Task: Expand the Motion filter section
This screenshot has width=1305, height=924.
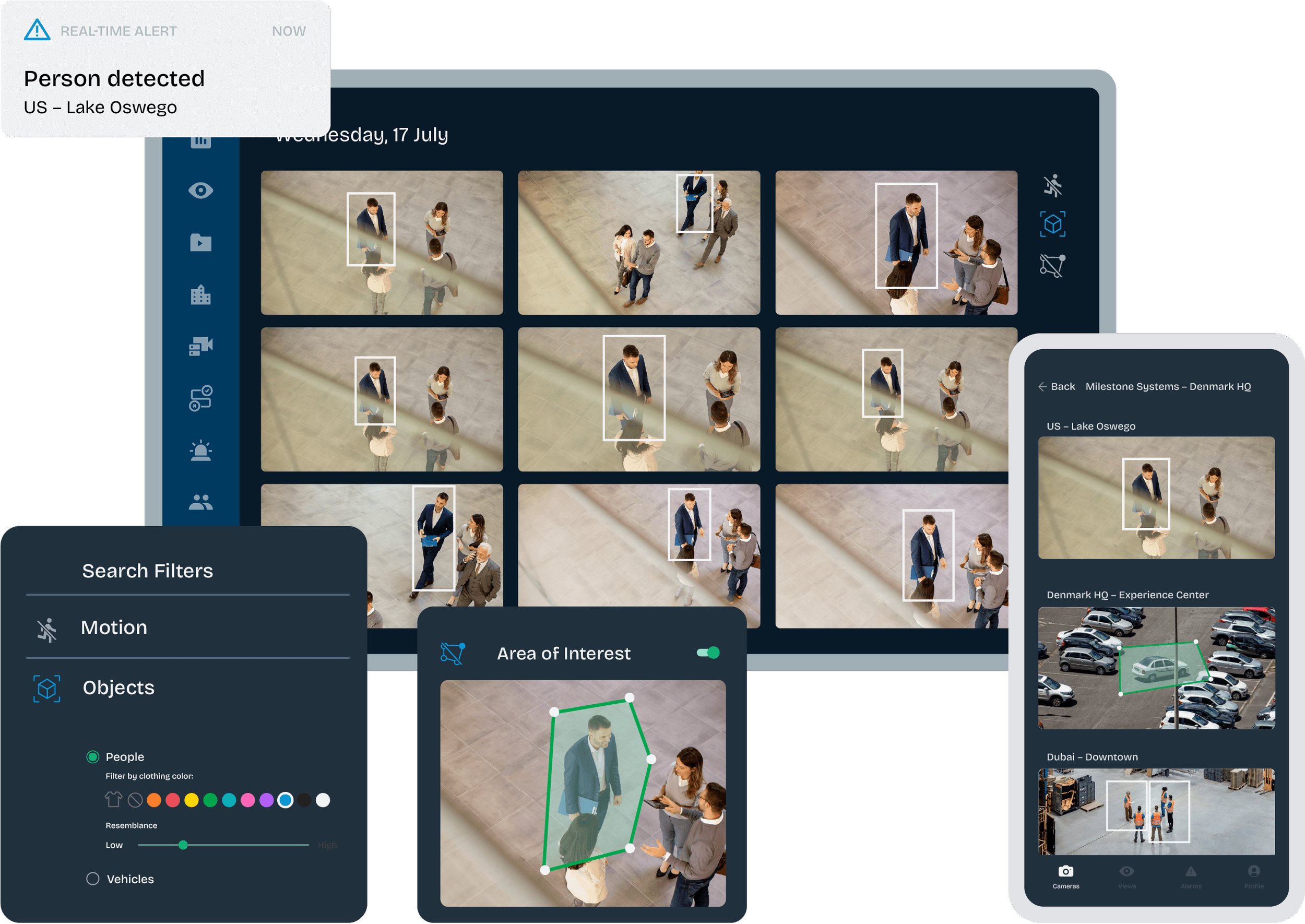Action: (114, 627)
